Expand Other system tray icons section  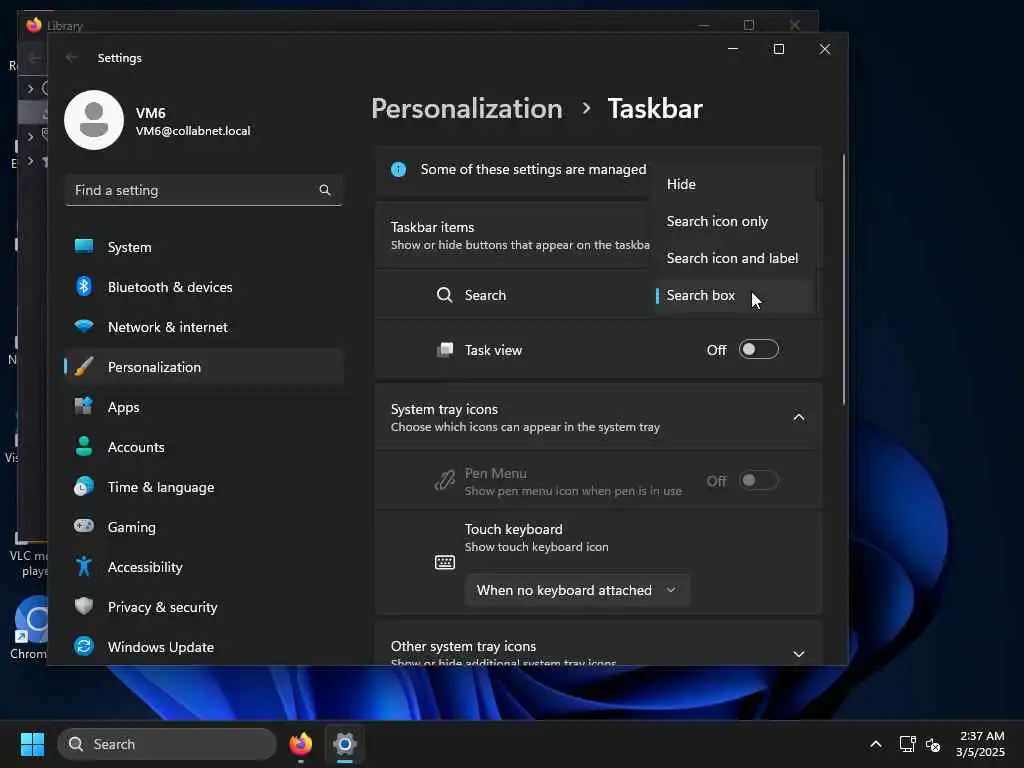[x=799, y=654]
